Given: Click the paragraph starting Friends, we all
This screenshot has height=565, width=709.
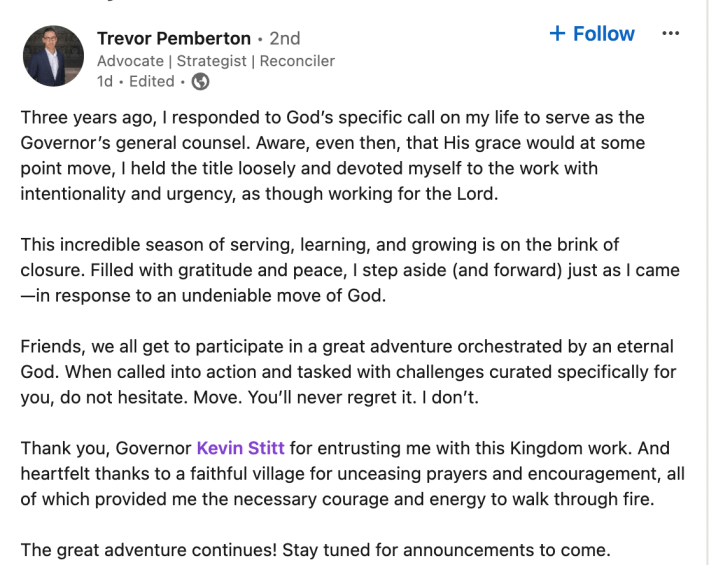Looking at the screenshot, I should coord(348,372).
